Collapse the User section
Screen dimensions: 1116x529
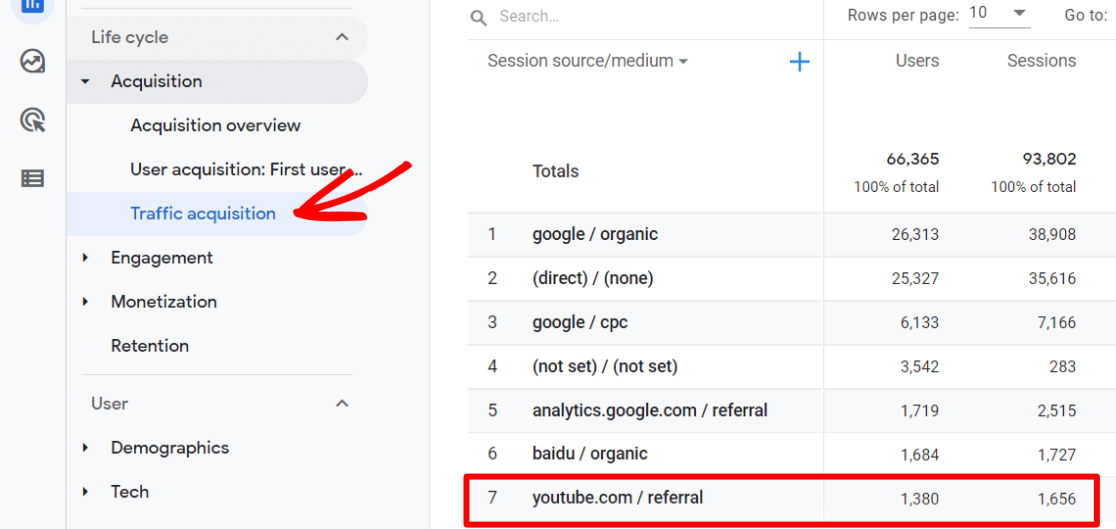342,404
